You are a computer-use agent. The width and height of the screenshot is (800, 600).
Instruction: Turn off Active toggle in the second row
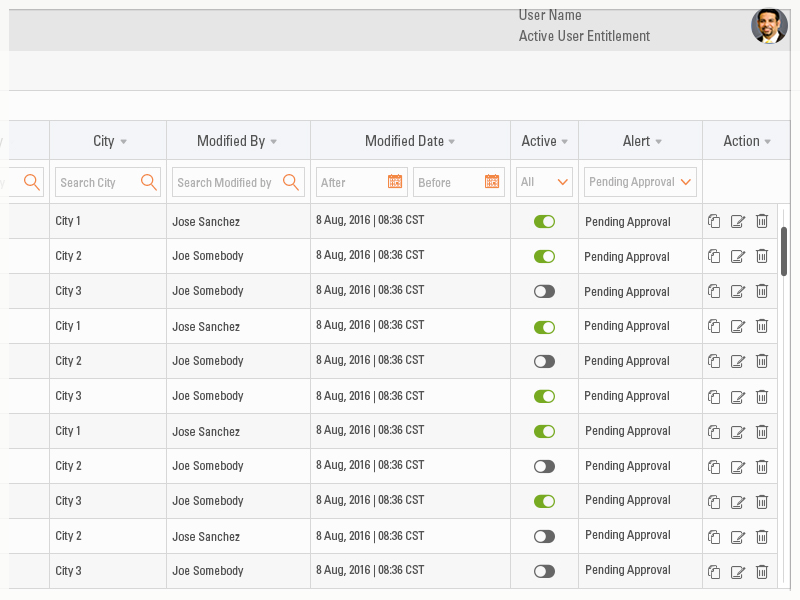[x=544, y=257]
